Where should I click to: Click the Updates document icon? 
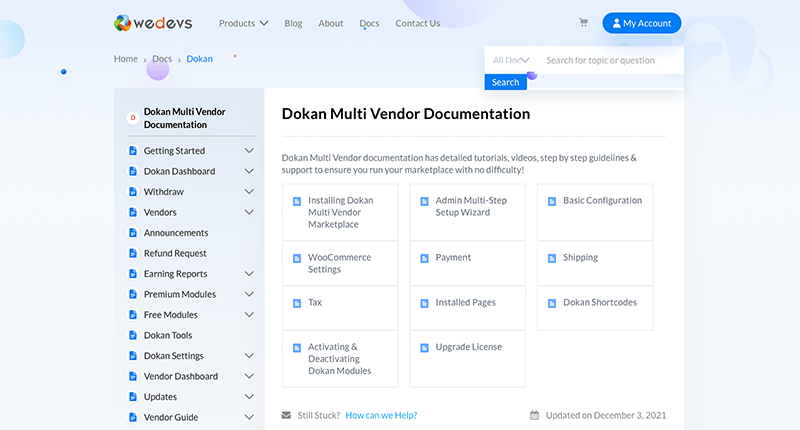[133, 396]
